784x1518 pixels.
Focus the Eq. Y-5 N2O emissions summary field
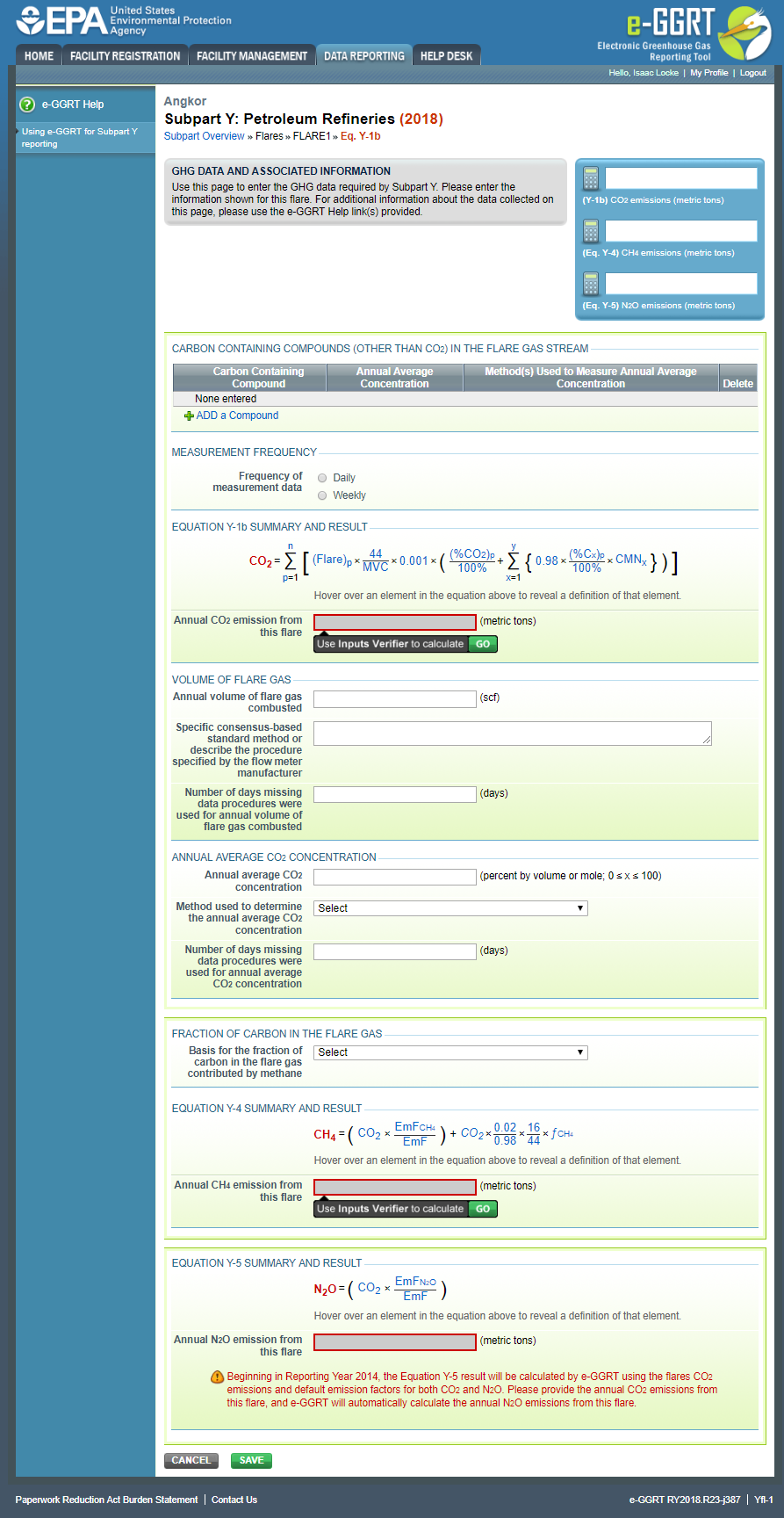(x=681, y=284)
